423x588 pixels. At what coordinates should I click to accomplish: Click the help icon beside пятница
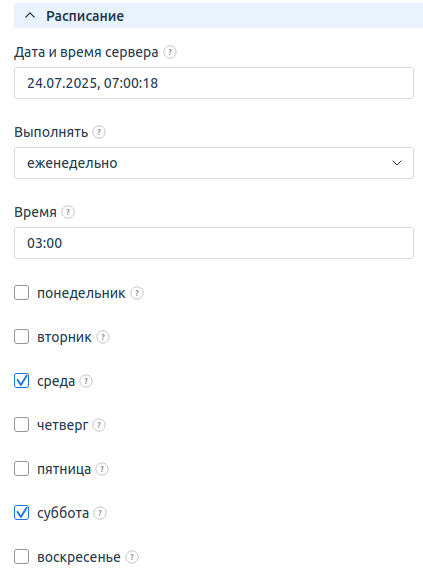tap(102, 469)
